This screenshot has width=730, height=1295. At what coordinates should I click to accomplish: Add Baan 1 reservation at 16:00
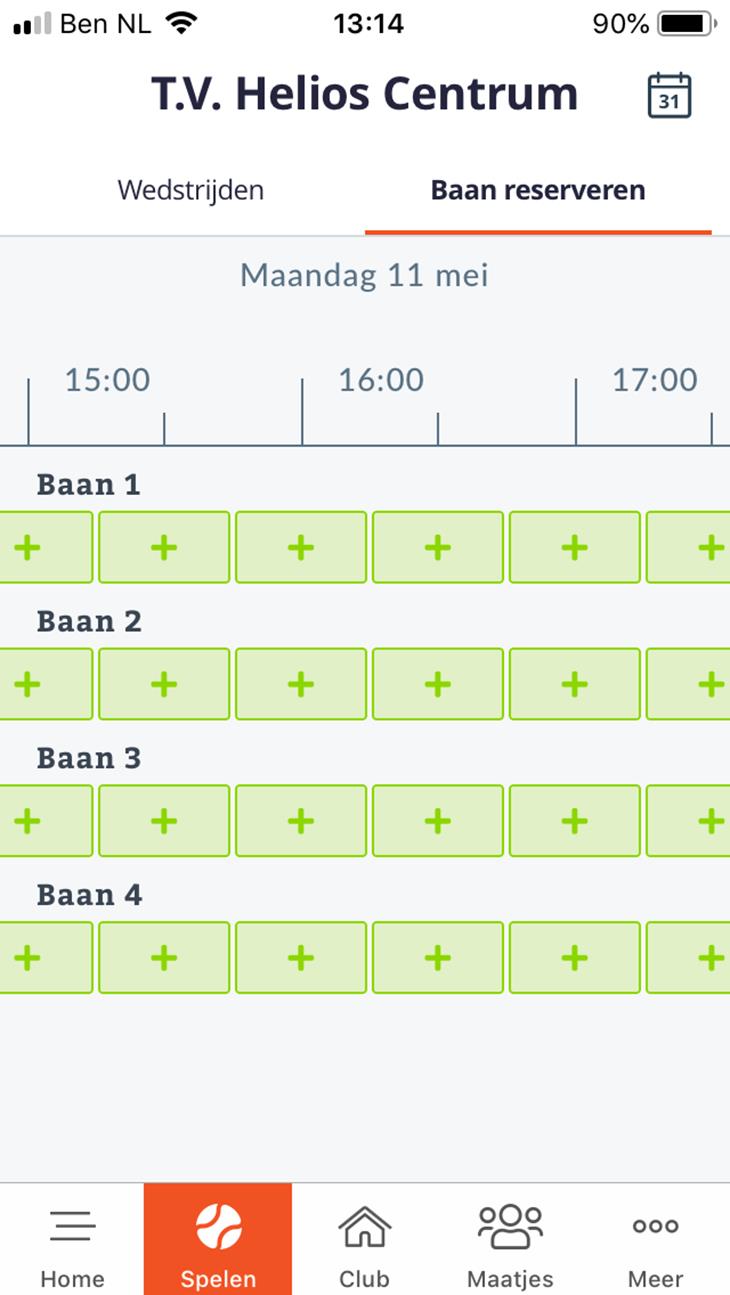(301, 547)
